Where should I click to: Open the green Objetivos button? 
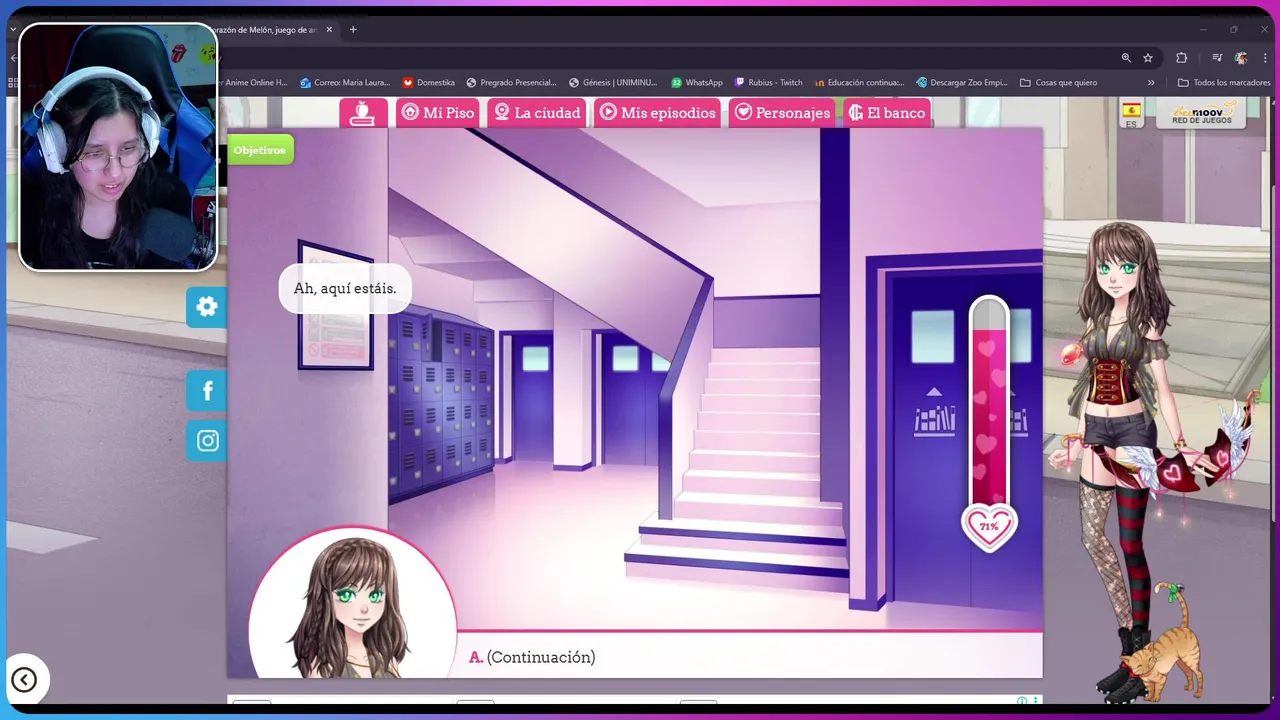point(260,150)
